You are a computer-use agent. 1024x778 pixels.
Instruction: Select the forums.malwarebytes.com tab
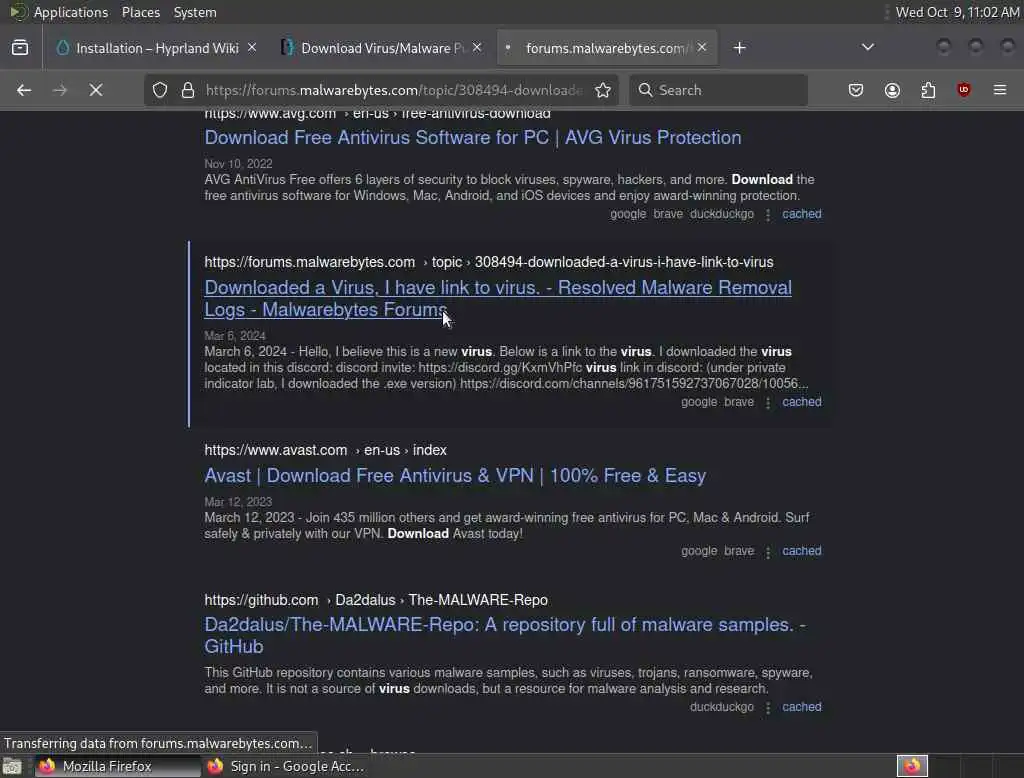coord(607,48)
